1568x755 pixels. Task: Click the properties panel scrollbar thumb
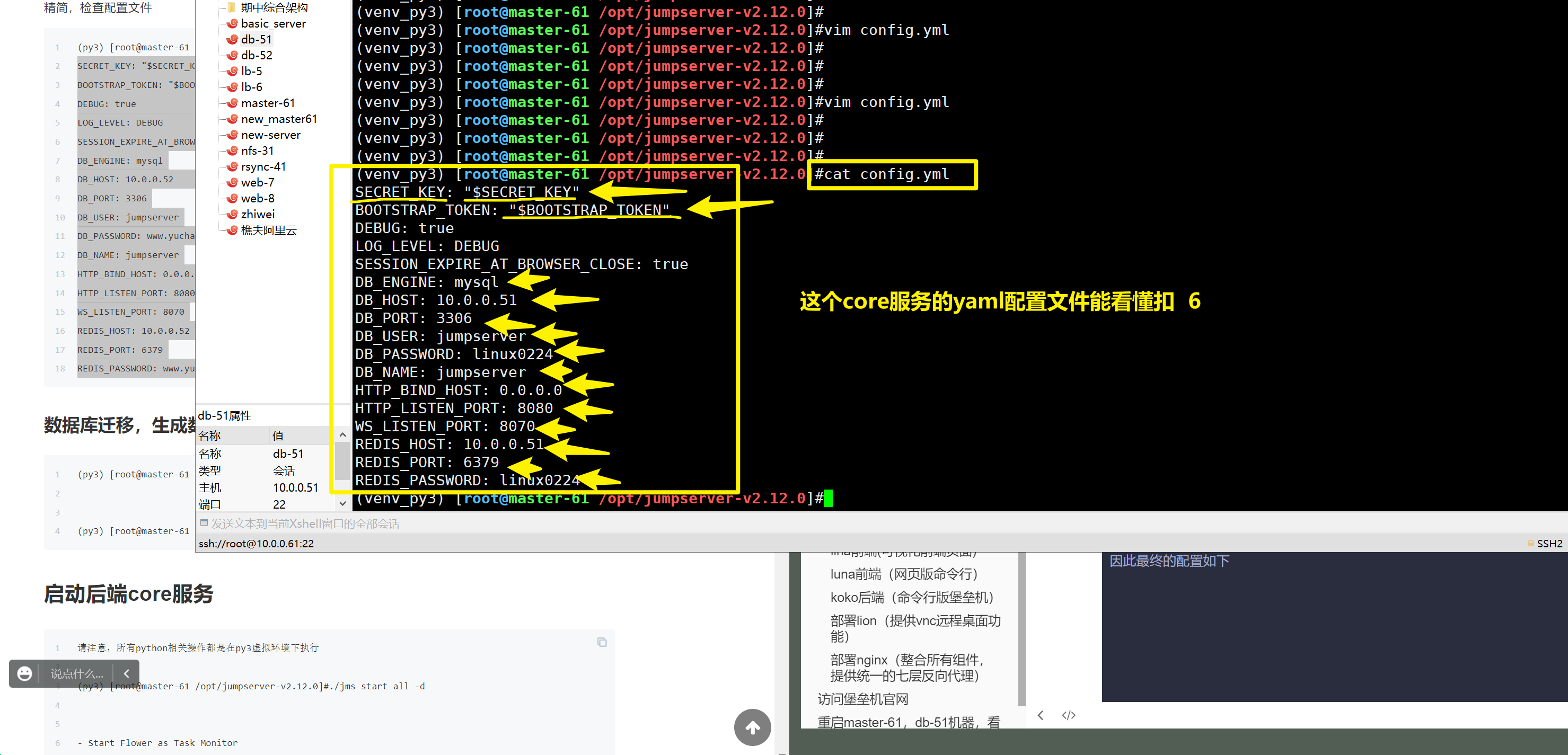point(342,460)
